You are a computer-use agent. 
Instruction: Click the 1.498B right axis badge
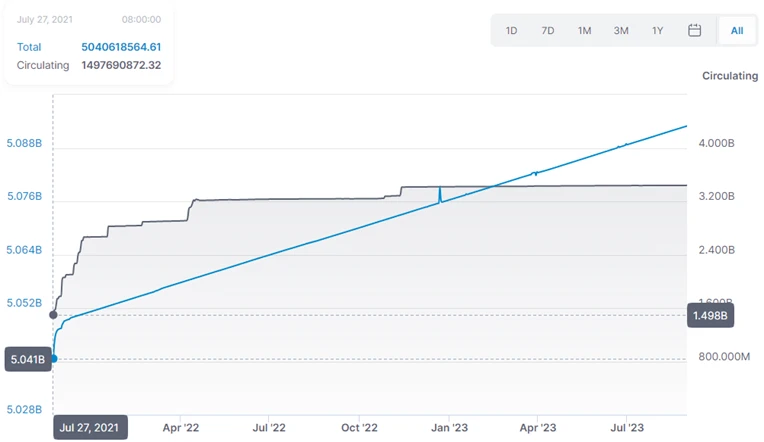point(712,316)
